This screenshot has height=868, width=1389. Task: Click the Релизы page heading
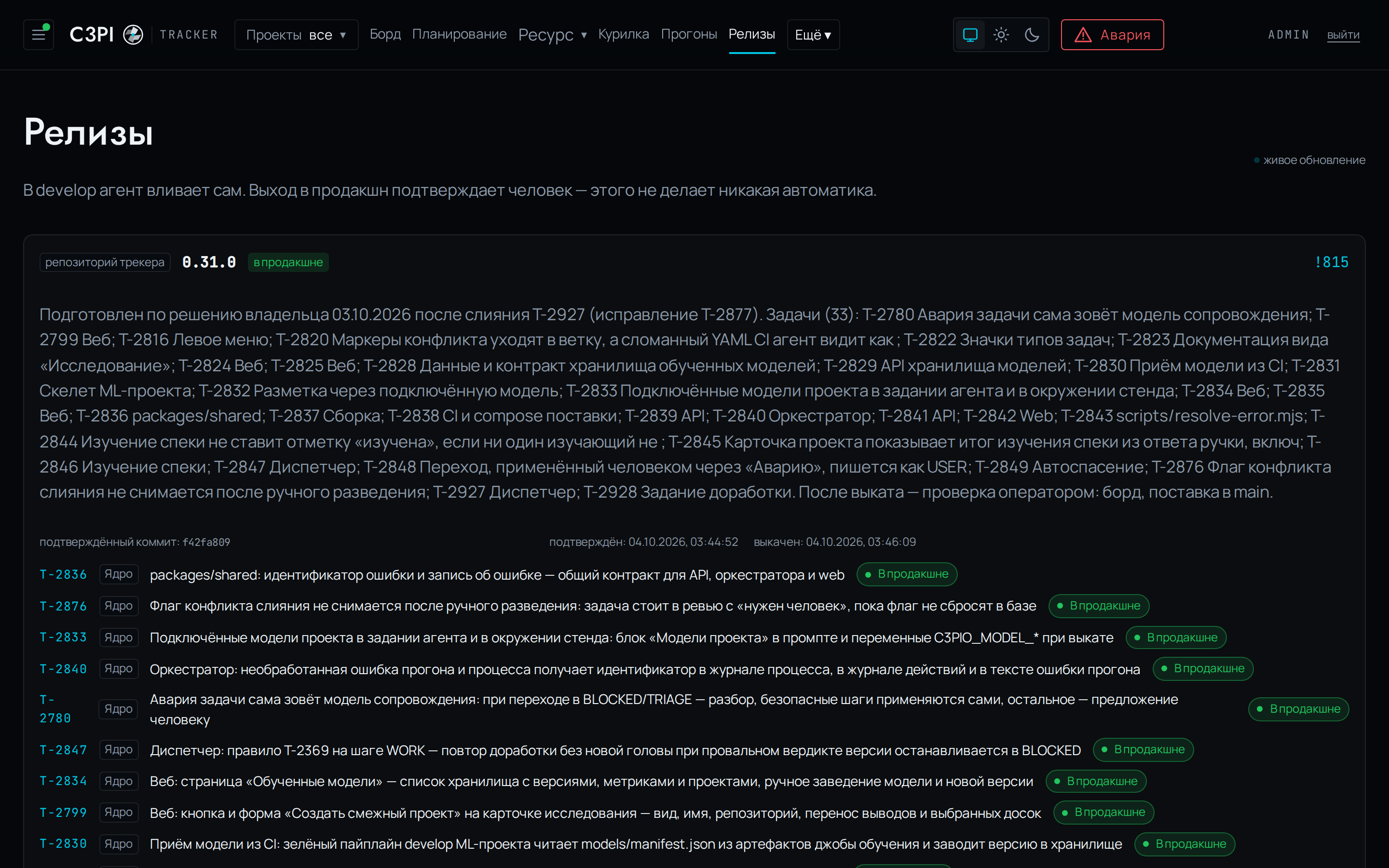[88, 132]
